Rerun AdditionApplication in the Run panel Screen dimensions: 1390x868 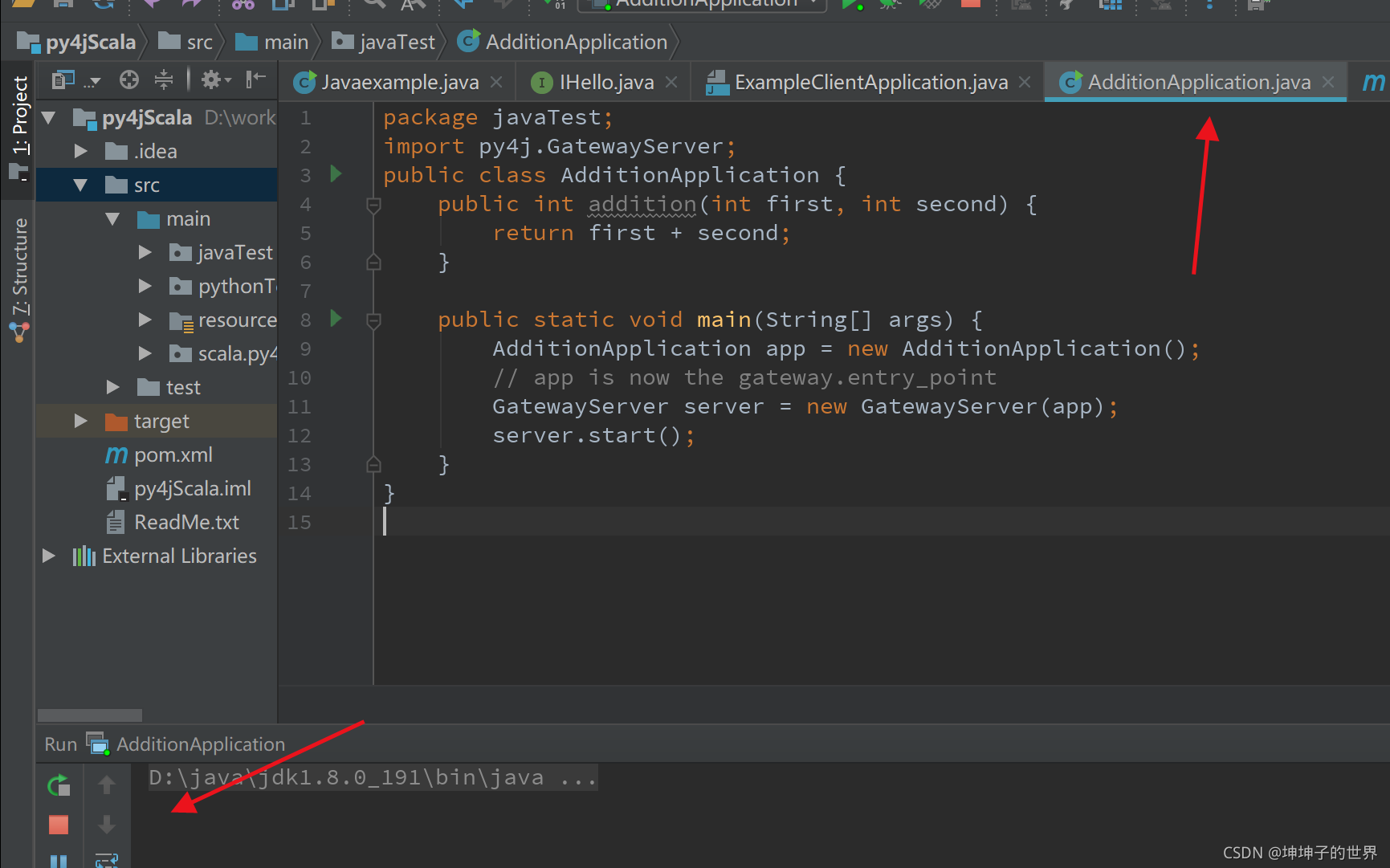tap(58, 785)
